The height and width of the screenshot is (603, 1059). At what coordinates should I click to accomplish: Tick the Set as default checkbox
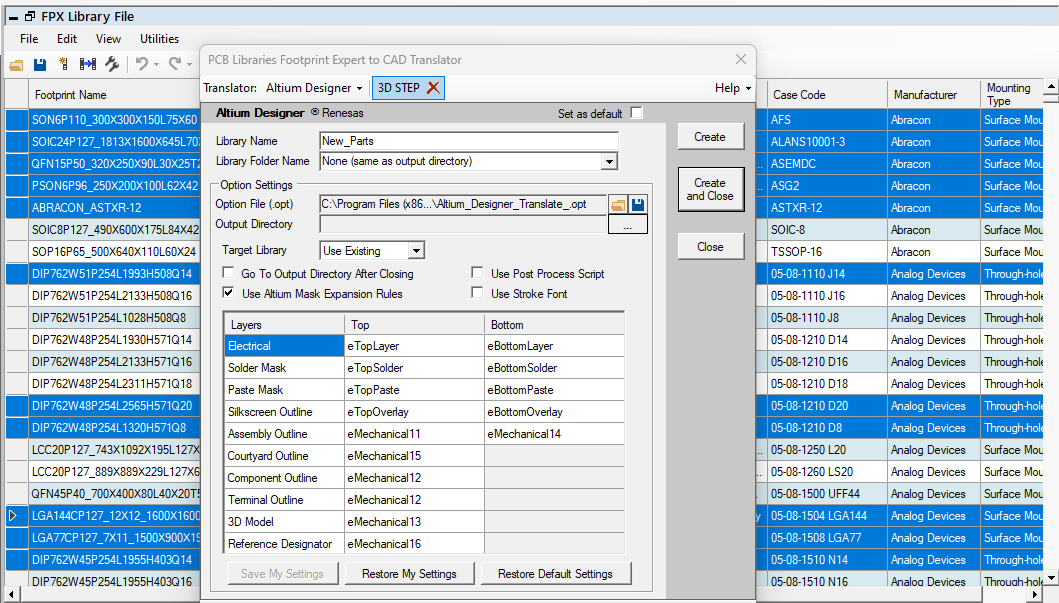point(636,113)
